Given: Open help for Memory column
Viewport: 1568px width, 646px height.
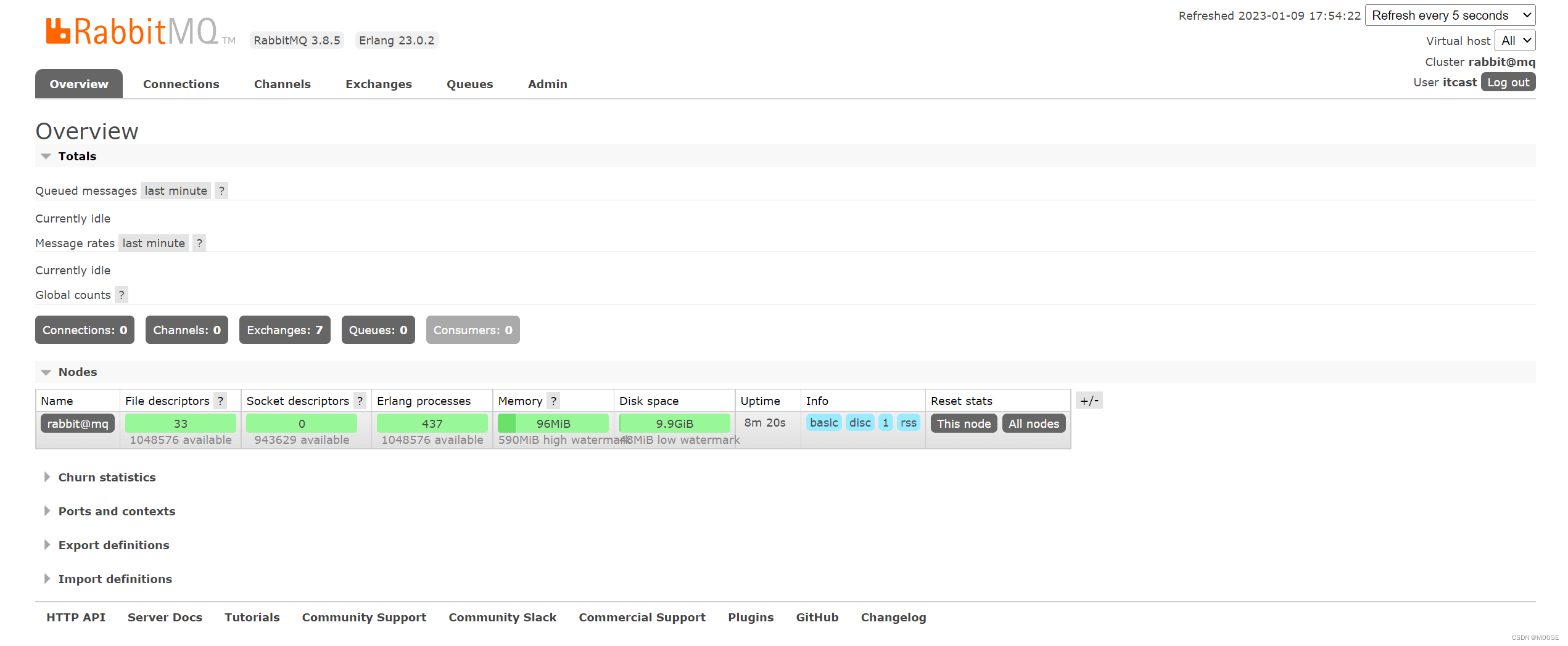Looking at the screenshot, I should pos(553,401).
